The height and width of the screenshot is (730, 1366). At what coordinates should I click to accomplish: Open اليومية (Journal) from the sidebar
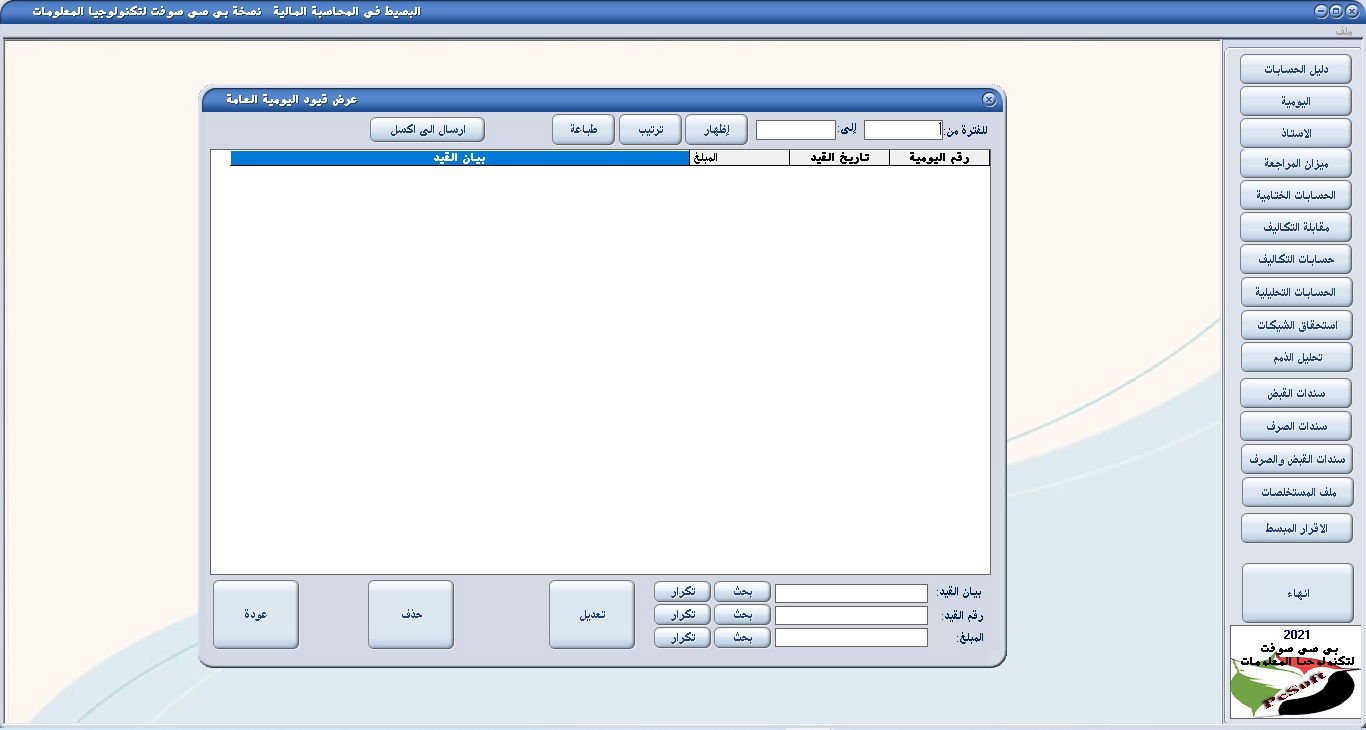(1296, 100)
